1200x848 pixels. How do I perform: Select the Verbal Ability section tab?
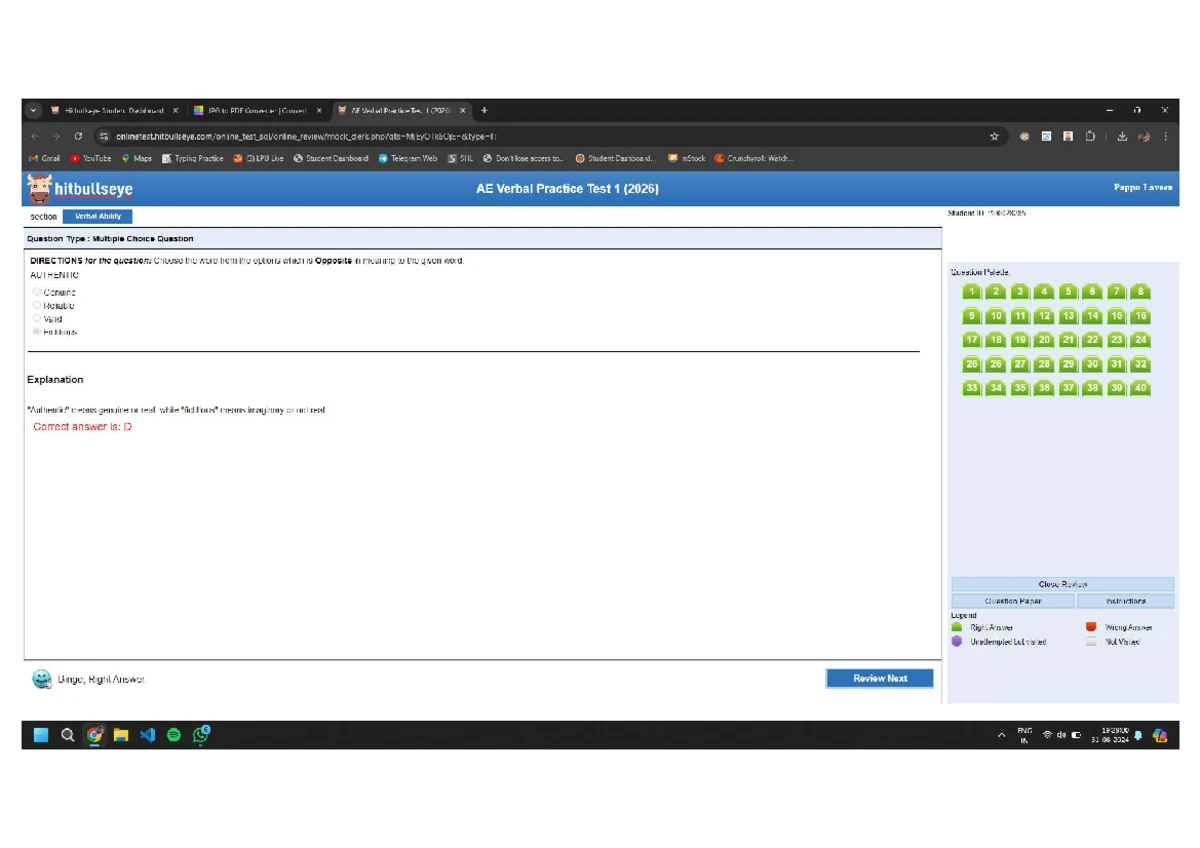tap(97, 216)
